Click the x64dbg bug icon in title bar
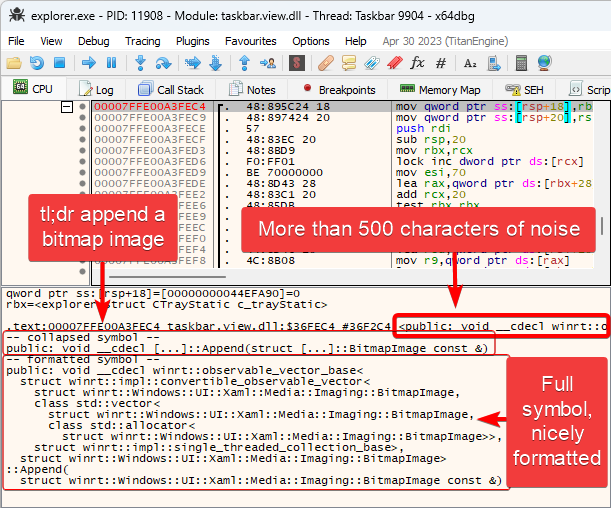The width and height of the screenshot is (611, 508). point(17,16)
